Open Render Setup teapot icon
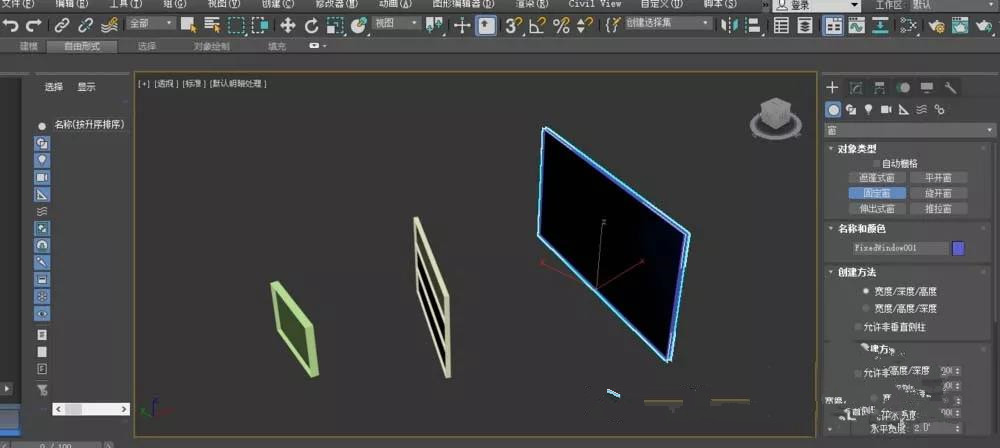The width and height of the screenshot is (1000, 448). pyautogui.click(x=936, y=26)
